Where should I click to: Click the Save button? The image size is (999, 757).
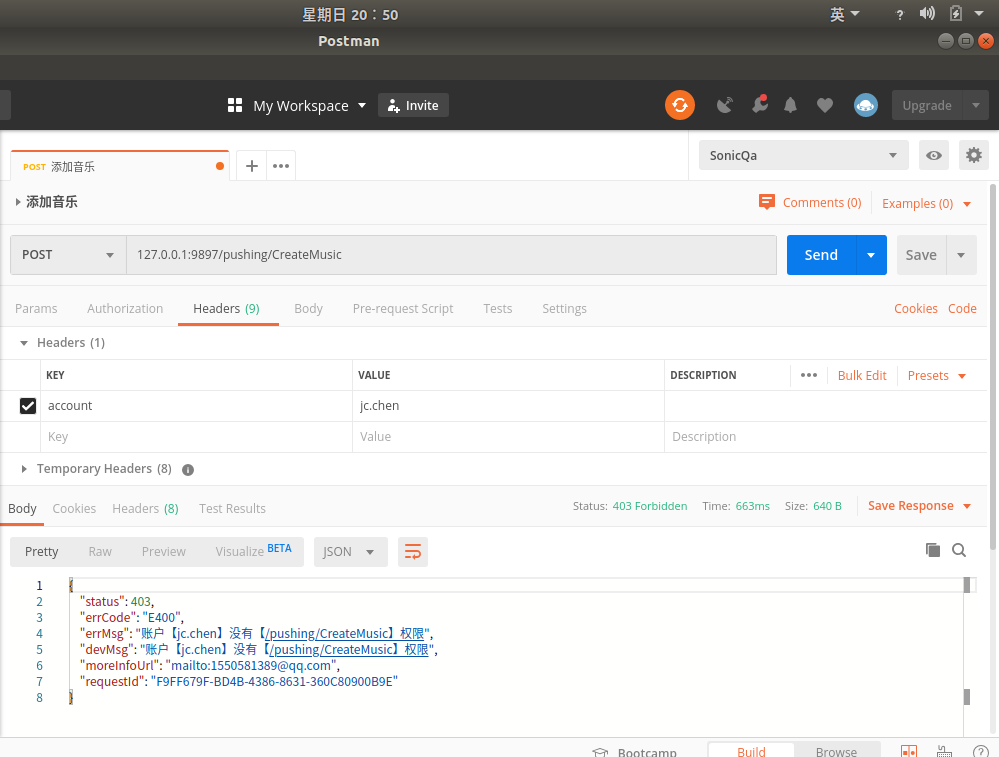(x=921, y=255)
